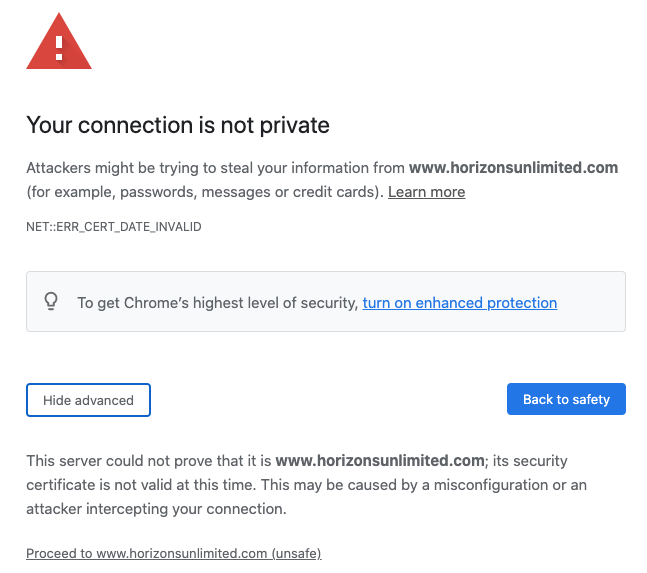This screenshot has width=647, height=573.
Task: Click the red warning triangle icon
Action: (x=59, y=42)
